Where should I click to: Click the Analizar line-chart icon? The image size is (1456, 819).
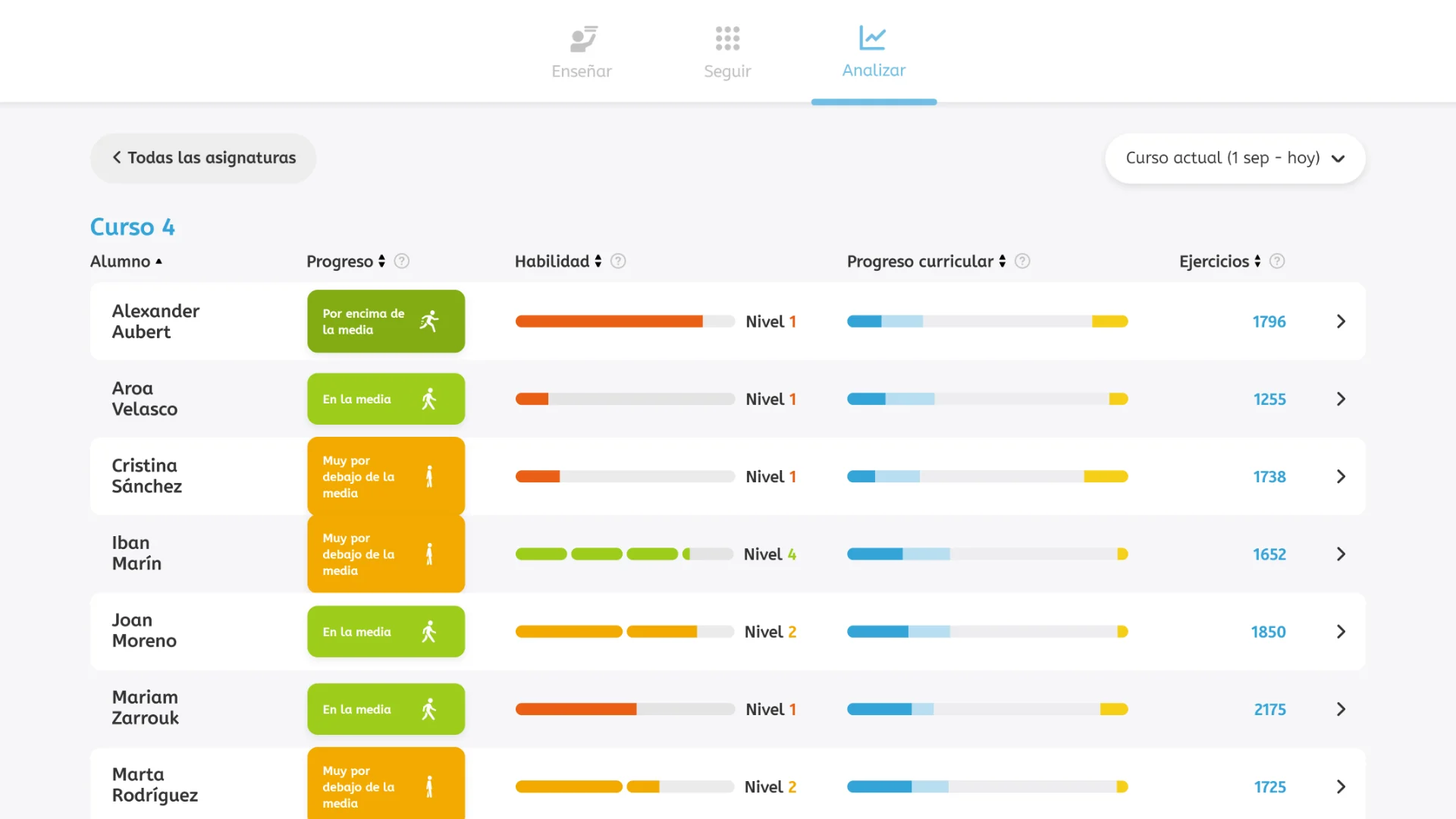[x=873, y=36]
